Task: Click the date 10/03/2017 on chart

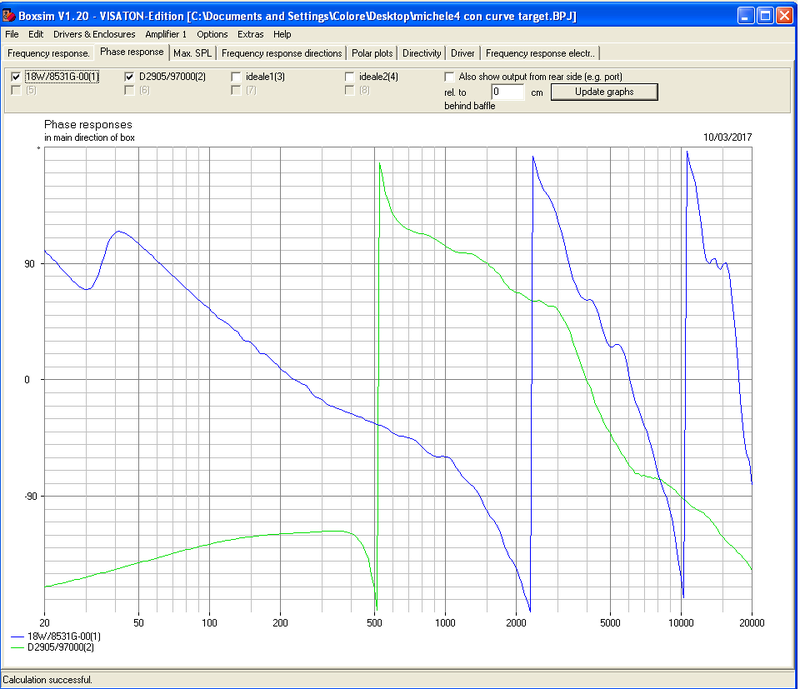Action: click(728, 137)
